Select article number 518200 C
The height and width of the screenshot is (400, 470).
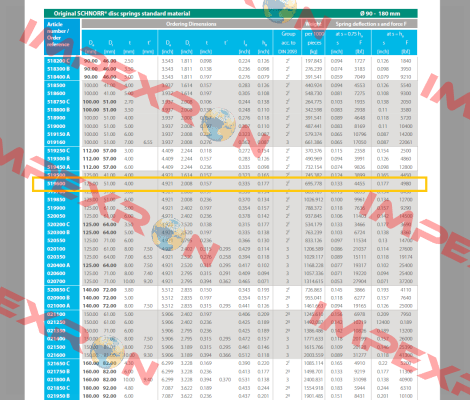pos(58,61)
